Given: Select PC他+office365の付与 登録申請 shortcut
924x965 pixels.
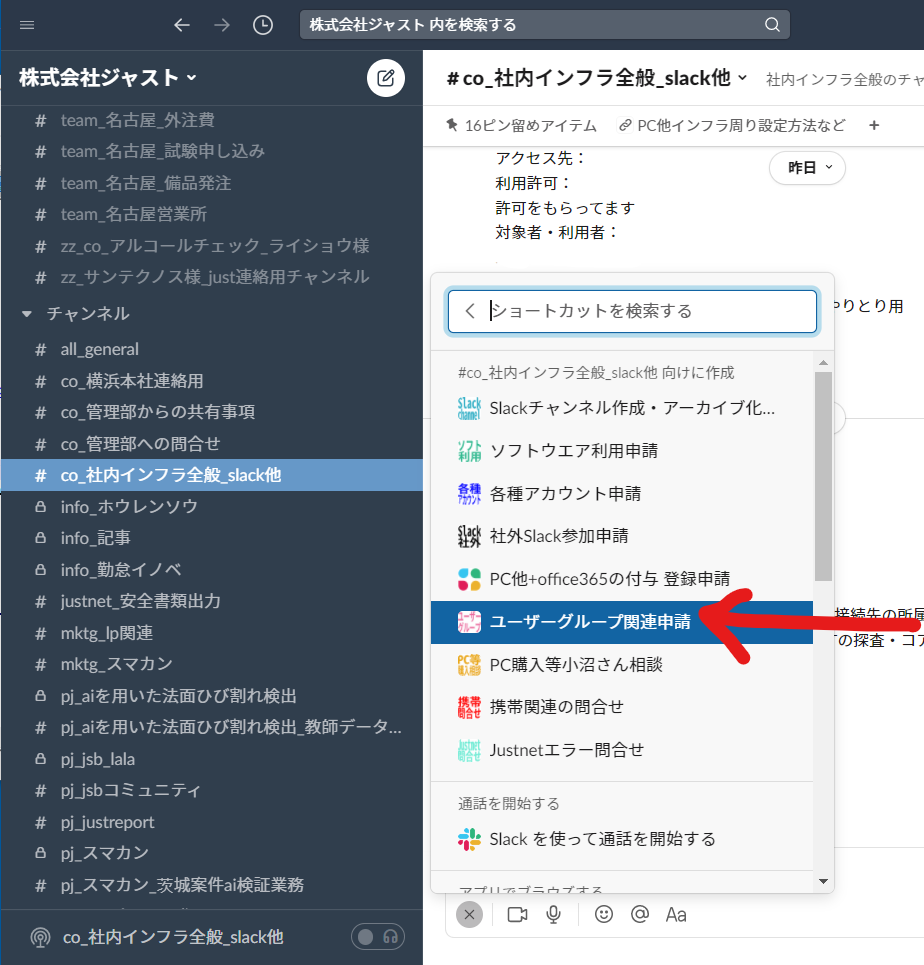Looking at the screenshot, I should click(x=622, y=579).
